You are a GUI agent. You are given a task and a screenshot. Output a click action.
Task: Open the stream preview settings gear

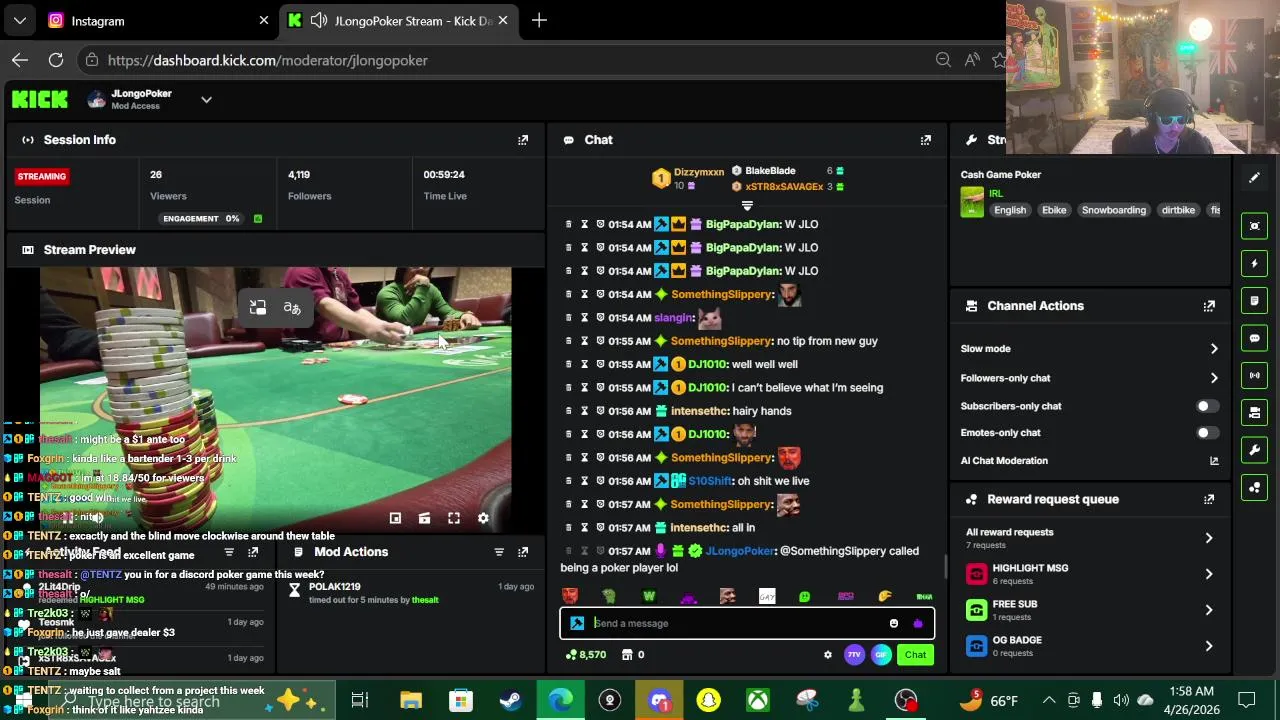(483, 518)
